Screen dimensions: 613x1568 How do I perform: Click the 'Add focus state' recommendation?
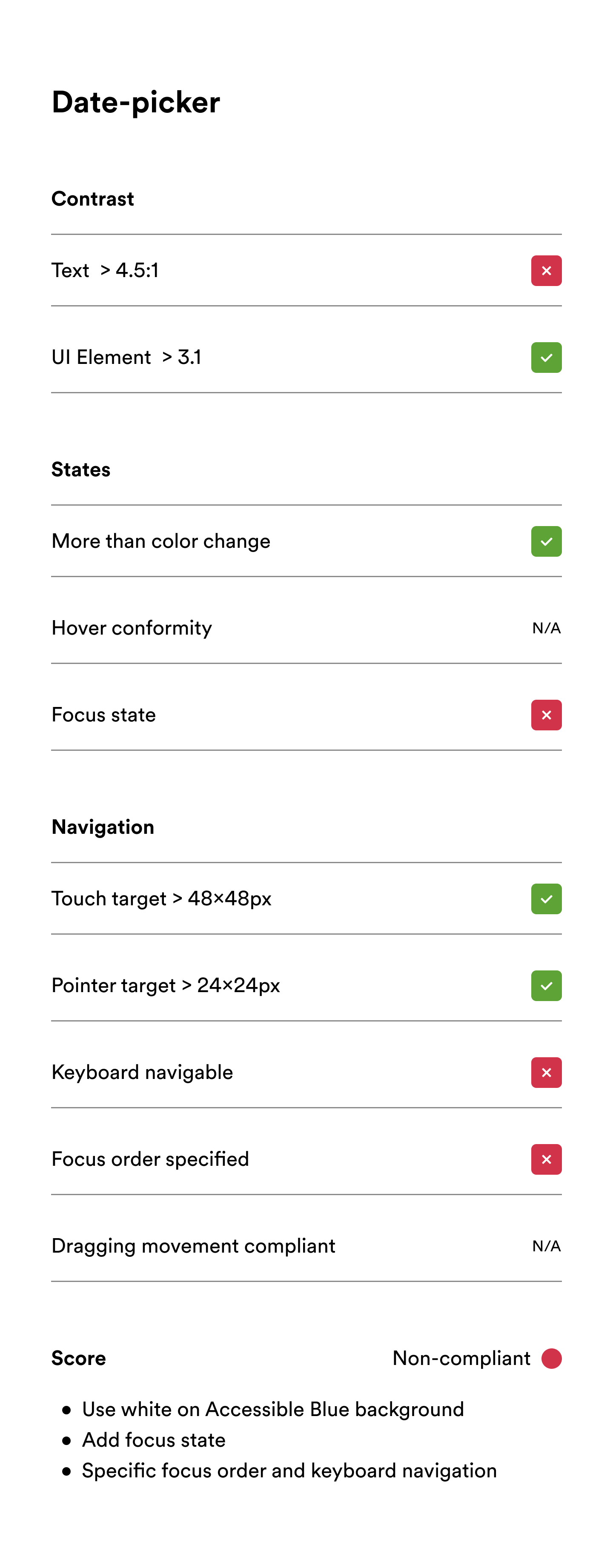click(x=153, y=1439)
